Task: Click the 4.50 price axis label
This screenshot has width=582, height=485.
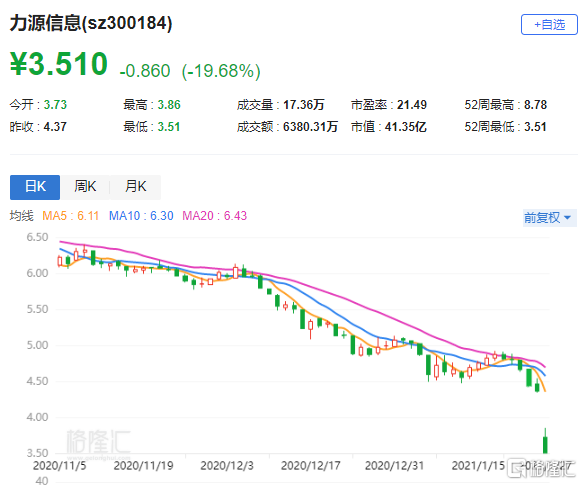Action: (x=37, y=381)
